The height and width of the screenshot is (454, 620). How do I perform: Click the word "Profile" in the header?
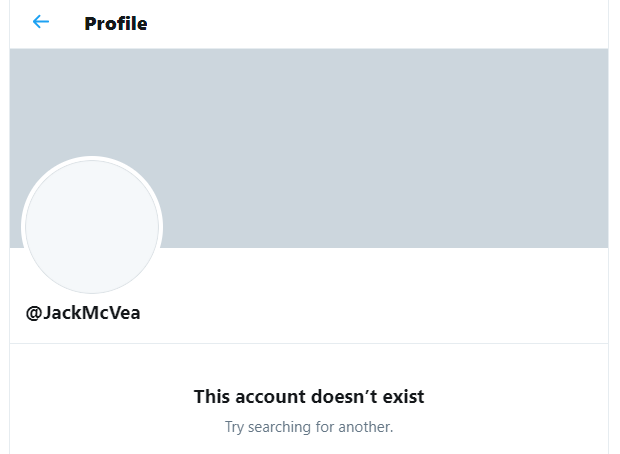pos(116,23)
